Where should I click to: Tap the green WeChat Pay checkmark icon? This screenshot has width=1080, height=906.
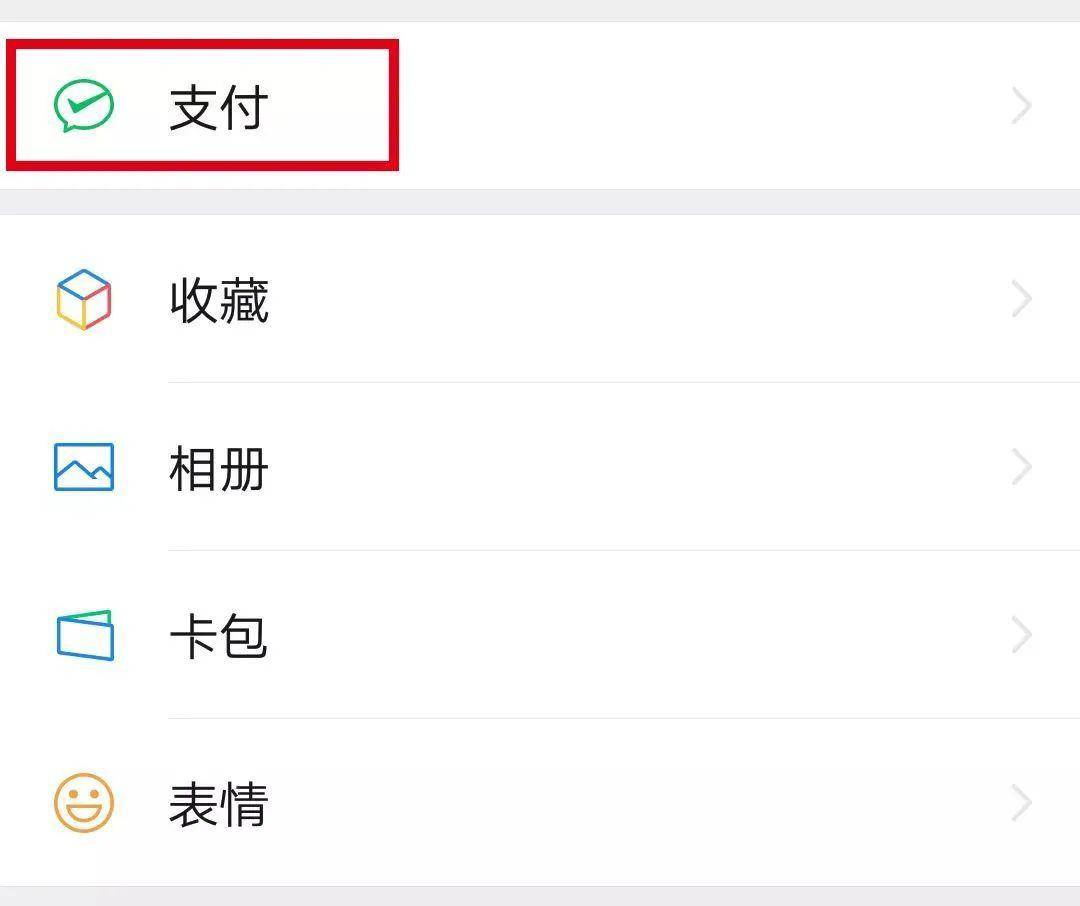click(x=83, y=105)
